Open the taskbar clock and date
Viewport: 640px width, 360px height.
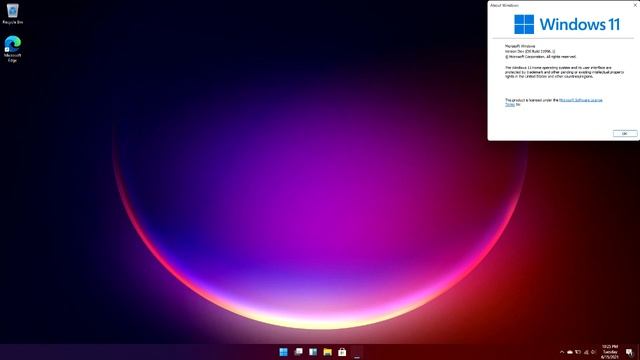[x=610, y=352]
